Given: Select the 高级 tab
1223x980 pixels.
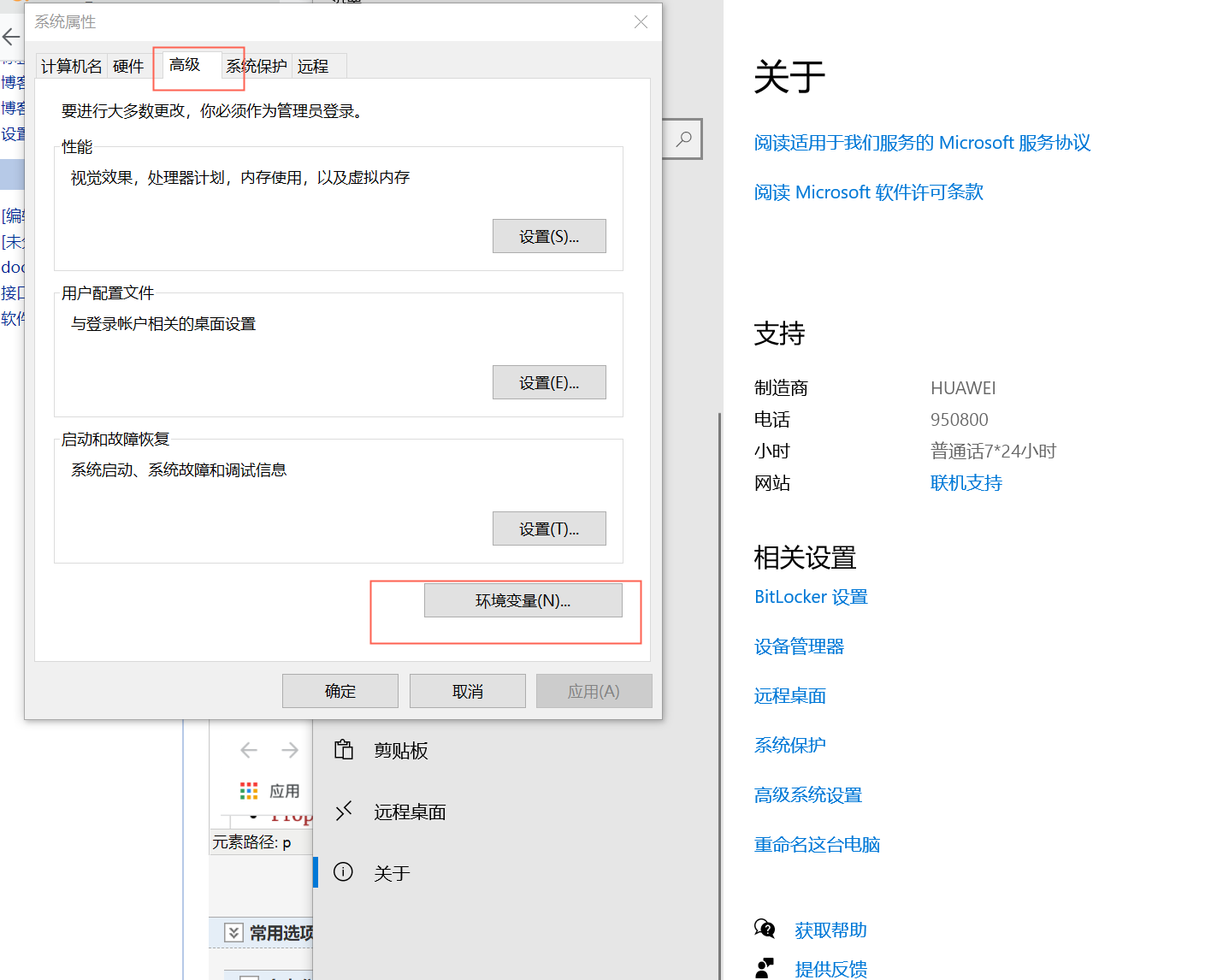Looking at the screenshot, I should [x=185, y=64].
